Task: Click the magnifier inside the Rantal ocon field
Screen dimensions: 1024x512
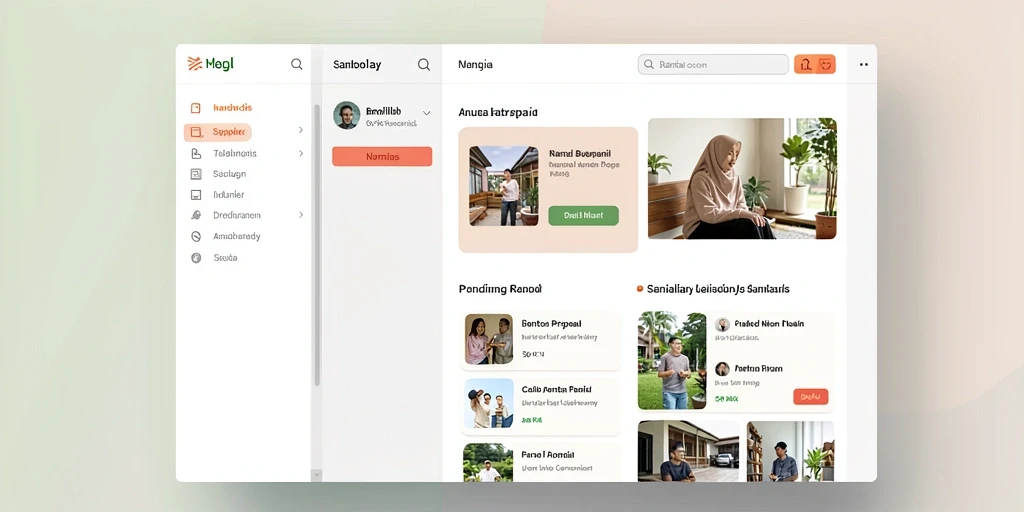Action: point(649,65)
